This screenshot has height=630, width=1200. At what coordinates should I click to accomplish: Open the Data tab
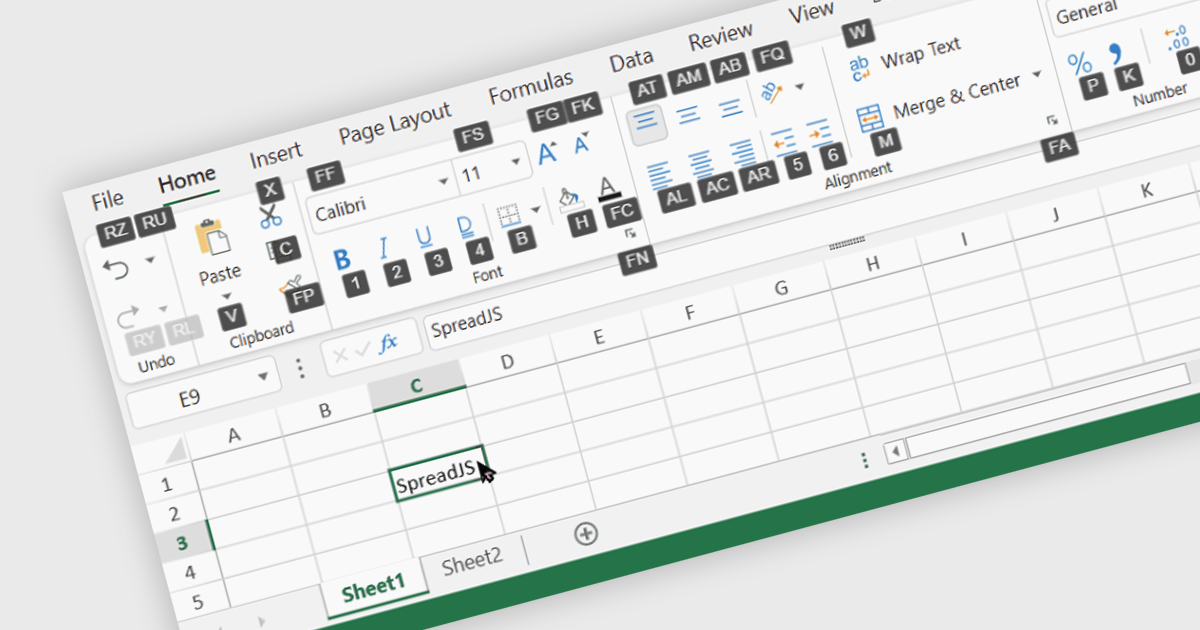(x=631, y=60)
